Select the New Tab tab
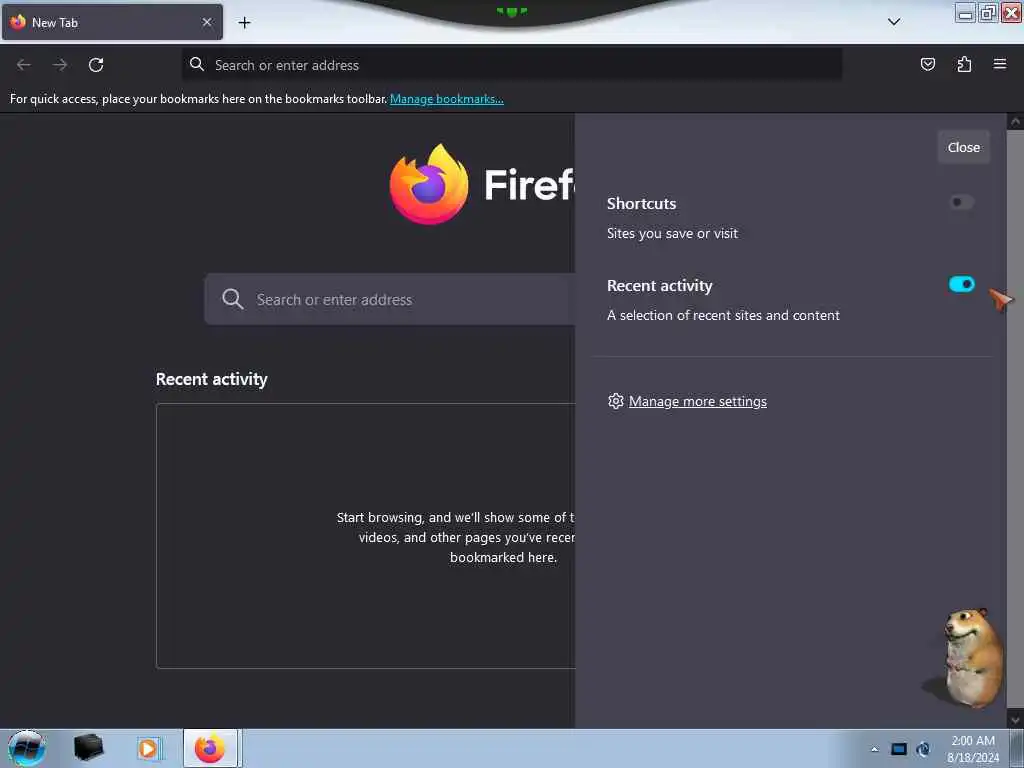The width and height of the screenshot is (1024, 768). point(112,22)
